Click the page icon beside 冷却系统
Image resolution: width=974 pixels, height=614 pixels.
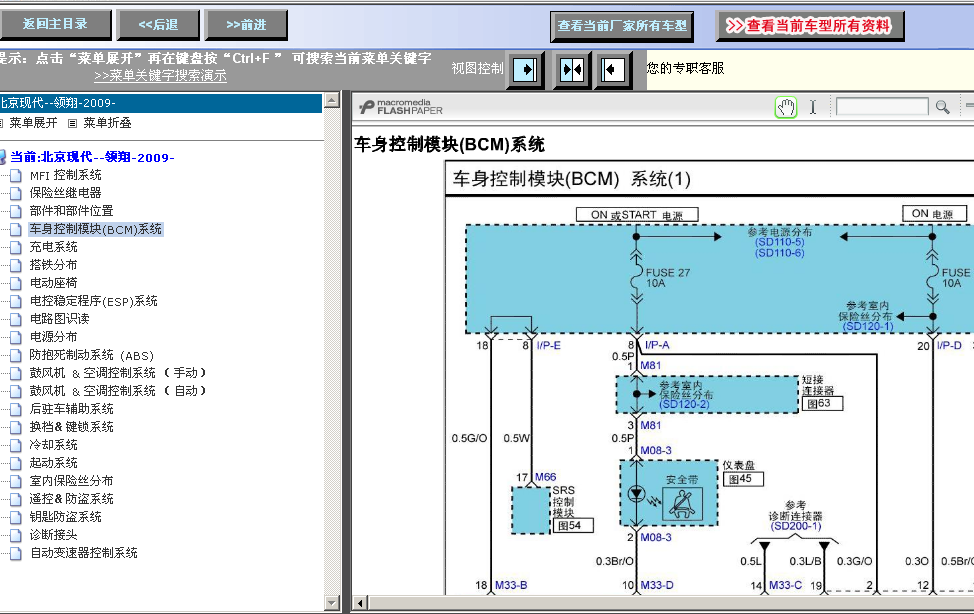[16, 446]
